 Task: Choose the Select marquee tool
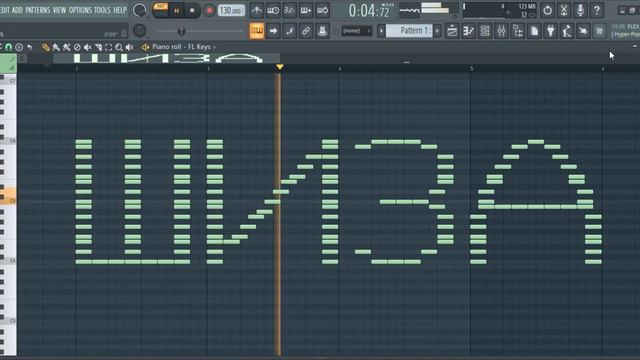109,47
